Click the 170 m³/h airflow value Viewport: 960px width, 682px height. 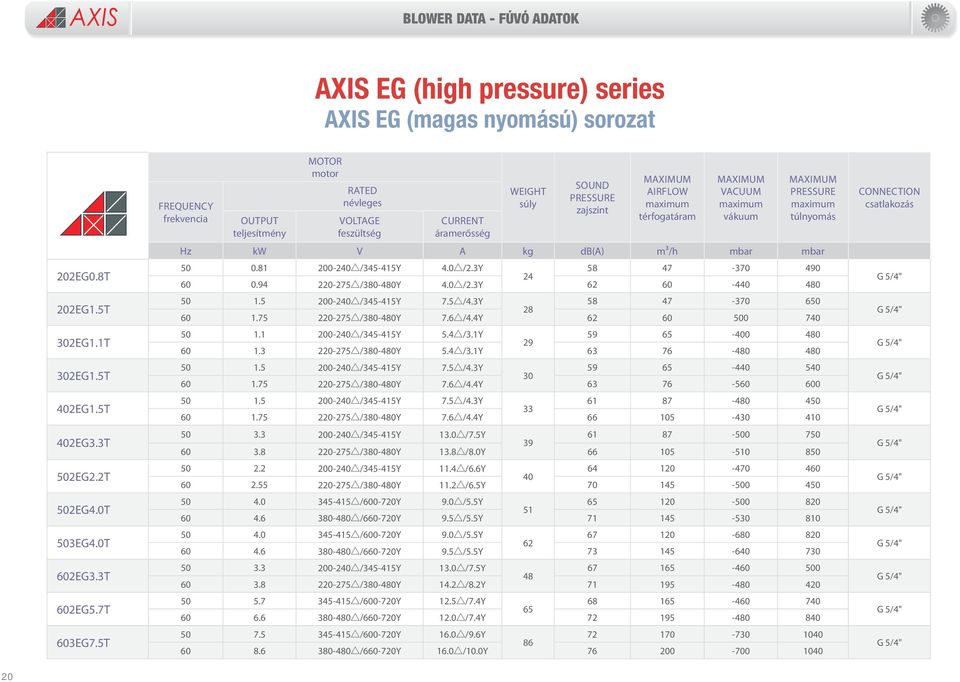667,634
